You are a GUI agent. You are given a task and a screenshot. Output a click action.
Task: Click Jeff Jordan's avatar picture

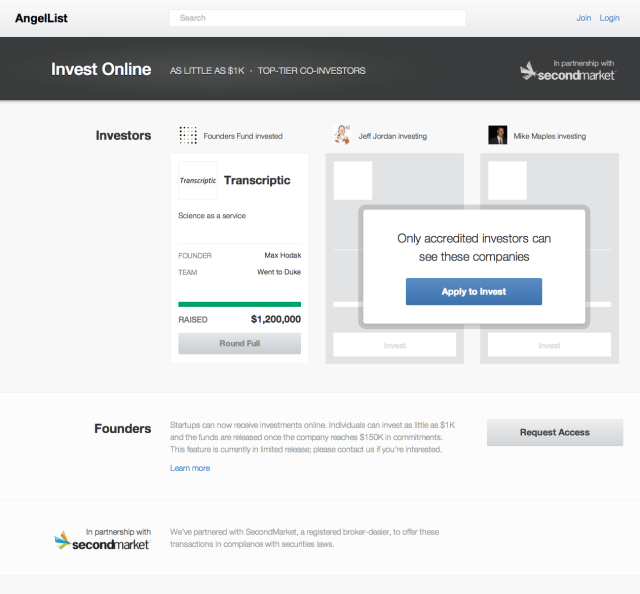pyautogui.click(x=342, y=135)
